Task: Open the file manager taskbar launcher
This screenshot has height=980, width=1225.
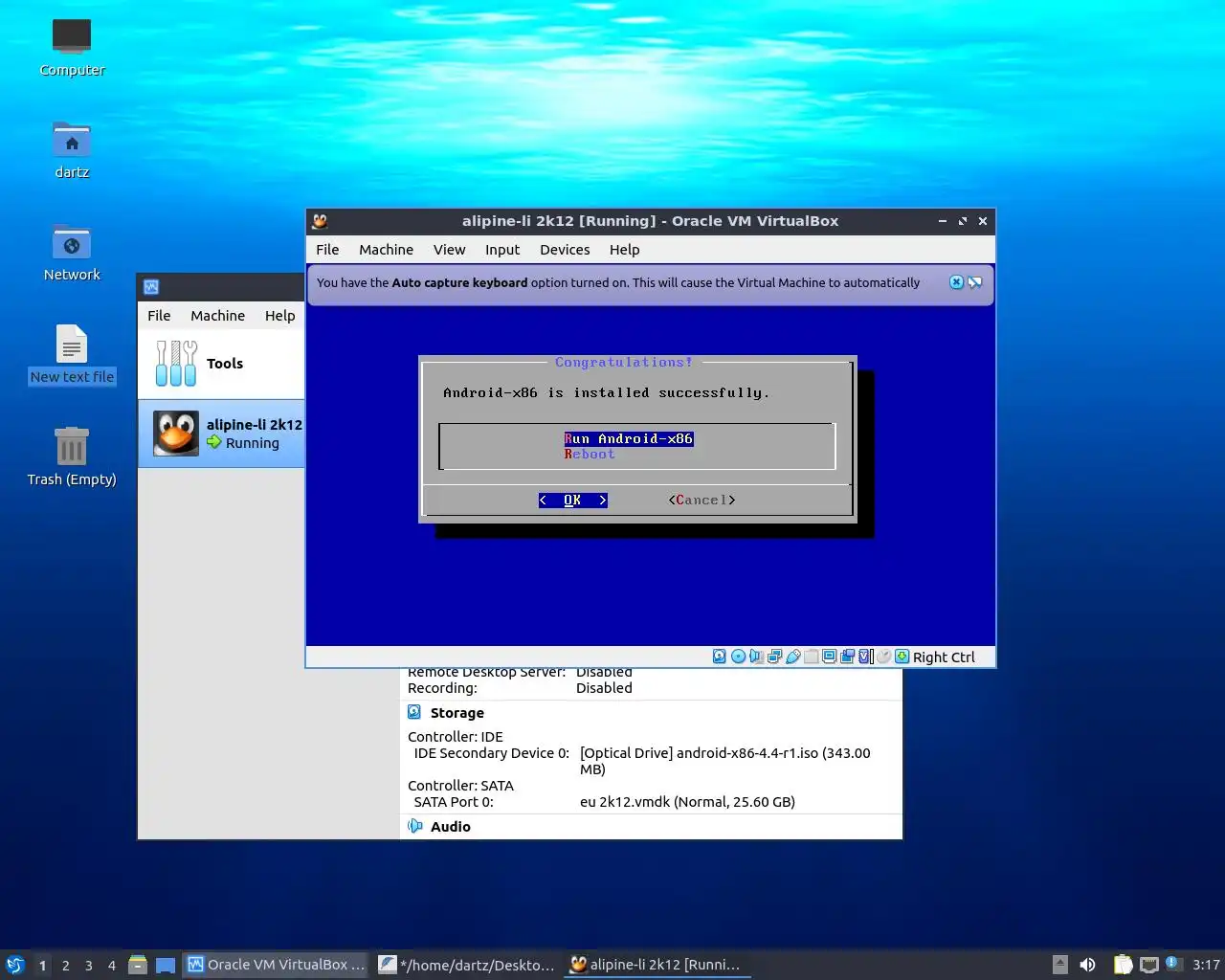Action: [138, 965]
